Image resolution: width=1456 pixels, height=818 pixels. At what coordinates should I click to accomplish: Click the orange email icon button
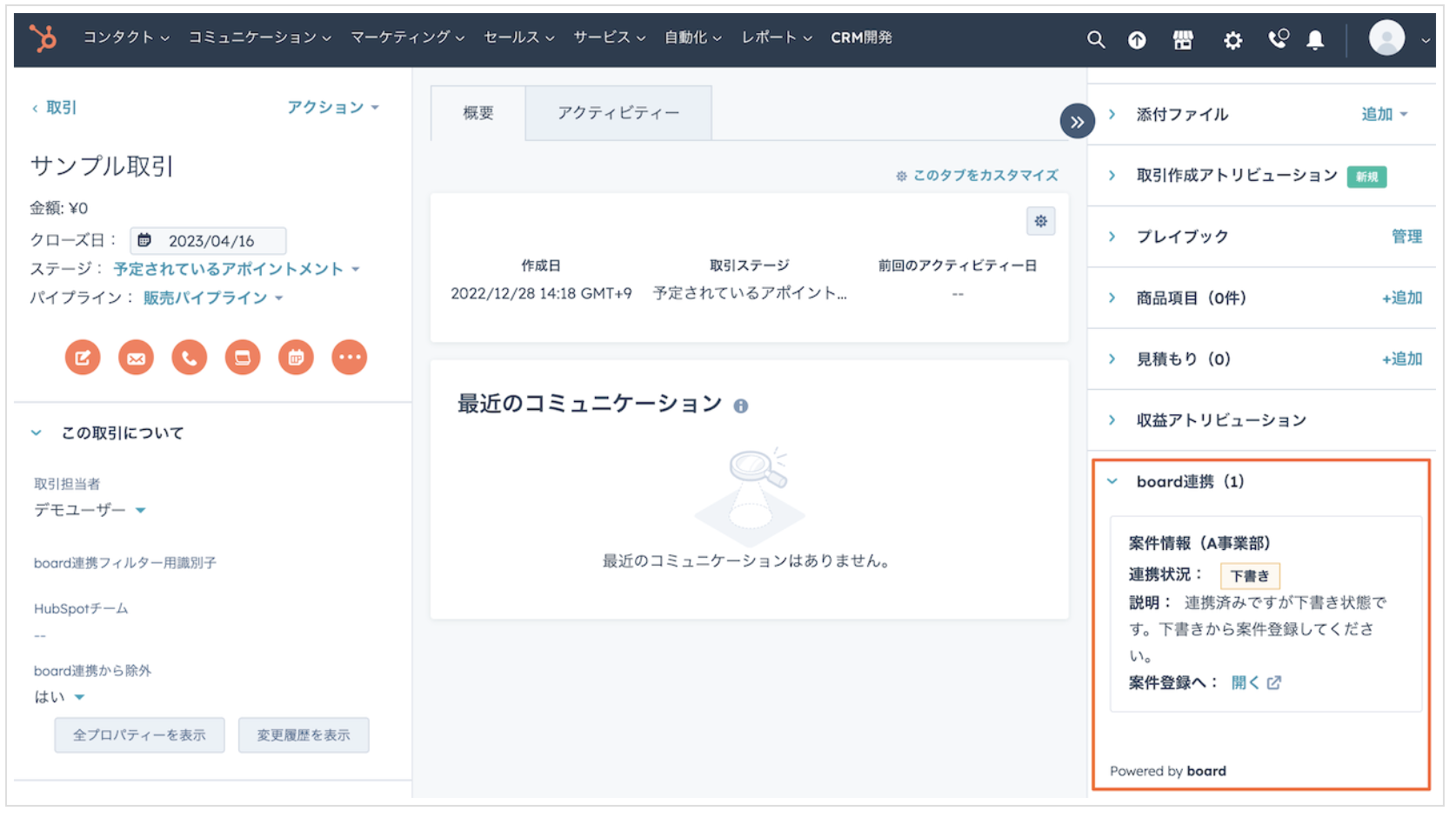[136, 358]
